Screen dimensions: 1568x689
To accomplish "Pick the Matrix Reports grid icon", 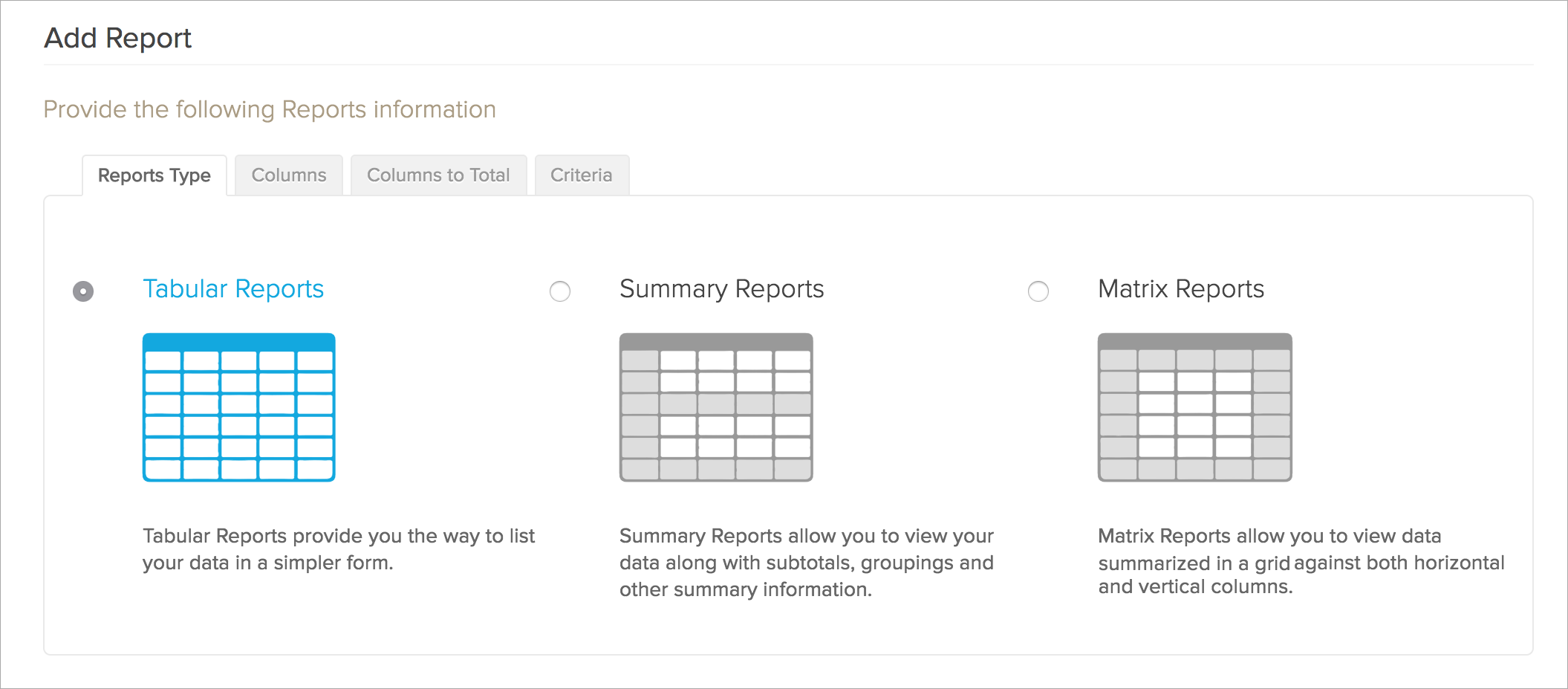I will (1194, 407).
